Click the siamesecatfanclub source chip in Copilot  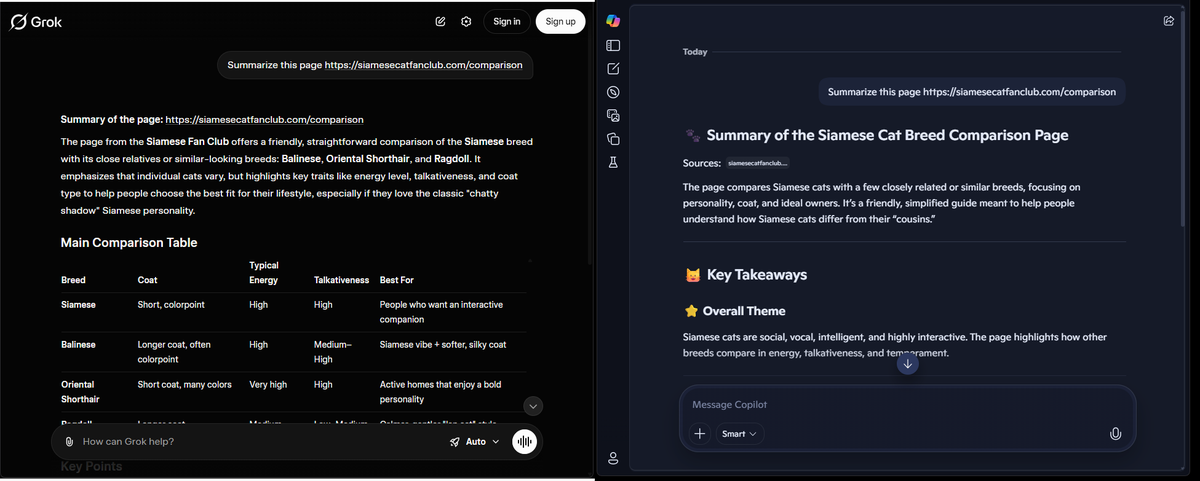pos(758,162)
